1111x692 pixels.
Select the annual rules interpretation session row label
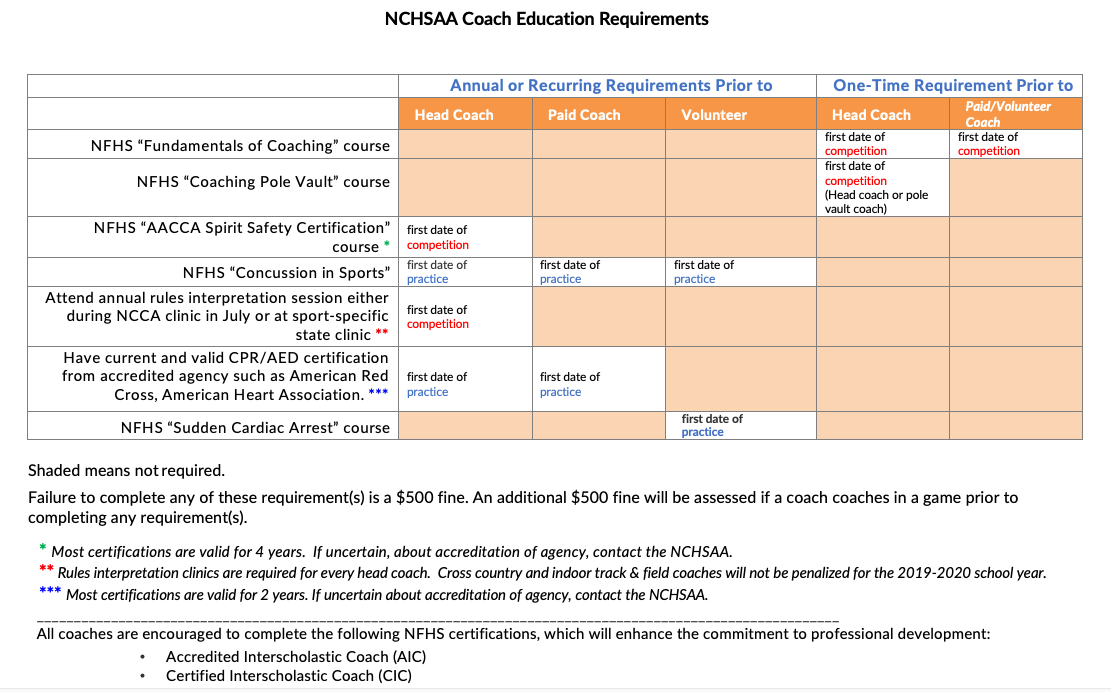(217, 316)
